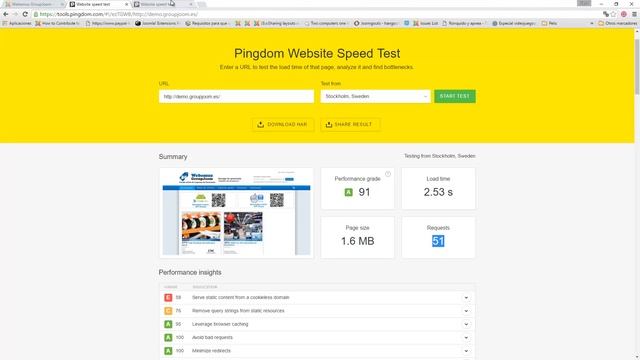This screenshot has width=640, height=360.
Task: Reload the page with the refresh icon
Action: [25, 14]
